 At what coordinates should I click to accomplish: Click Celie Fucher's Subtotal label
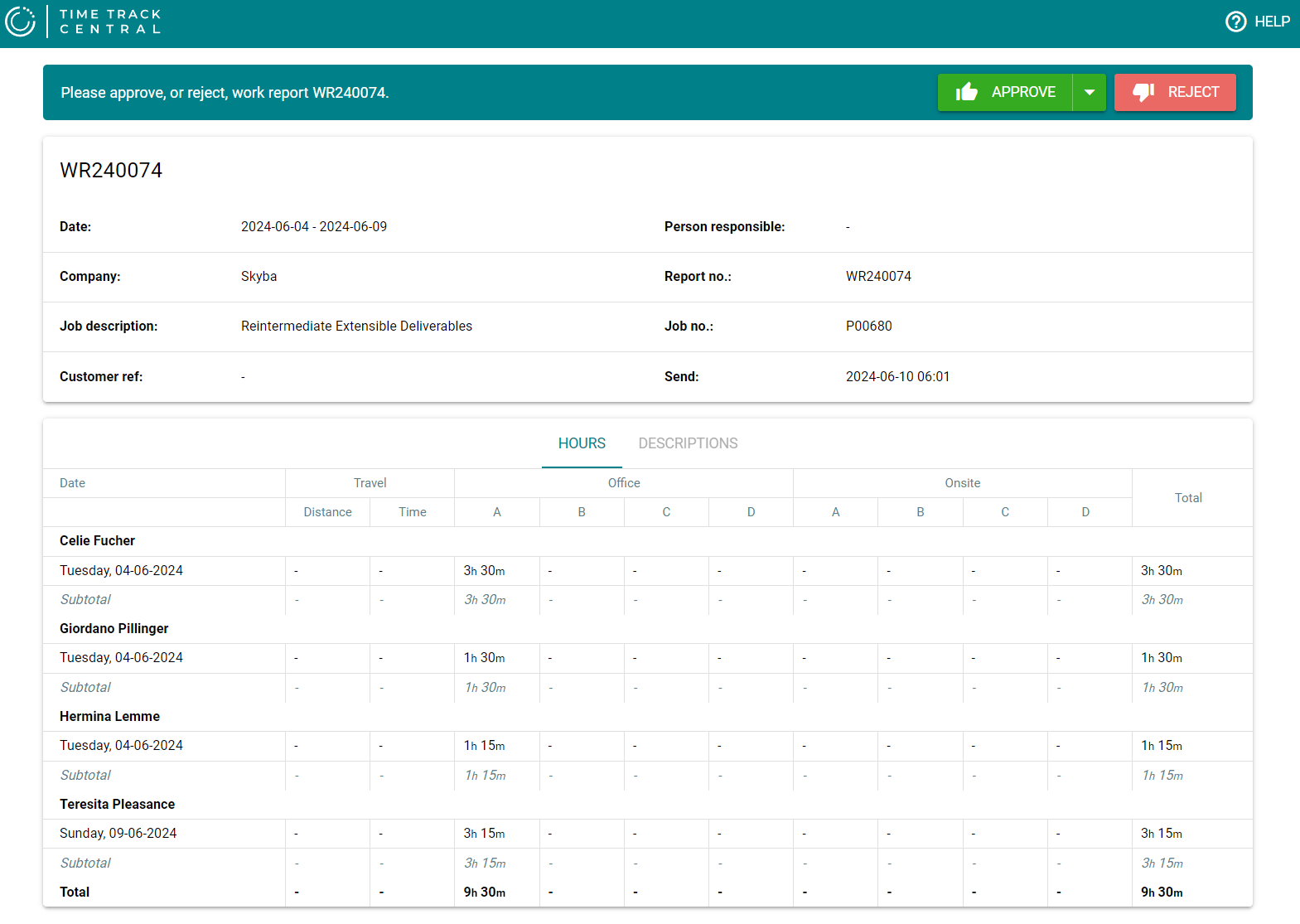[85, 600]
